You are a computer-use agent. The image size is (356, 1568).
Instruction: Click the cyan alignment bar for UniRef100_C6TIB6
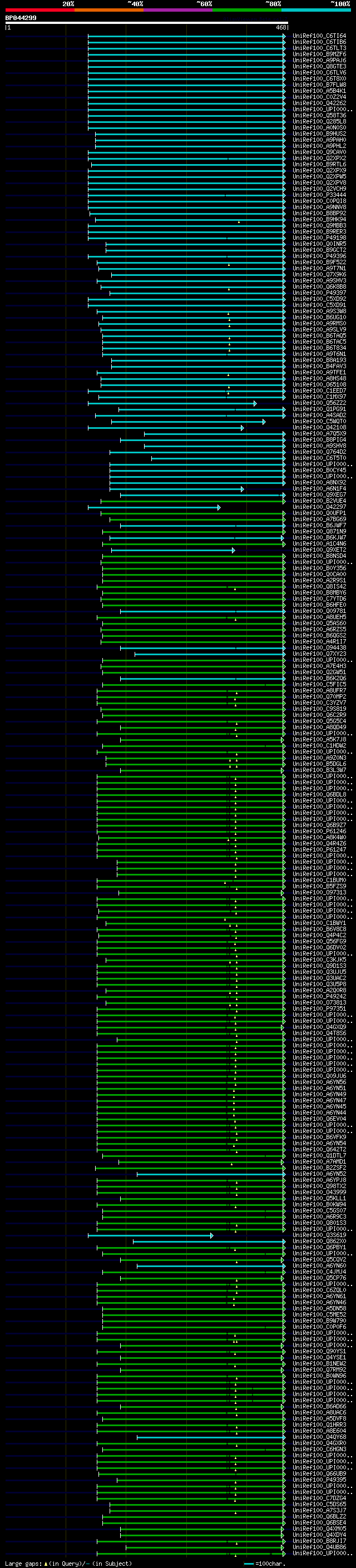(186, 43)
